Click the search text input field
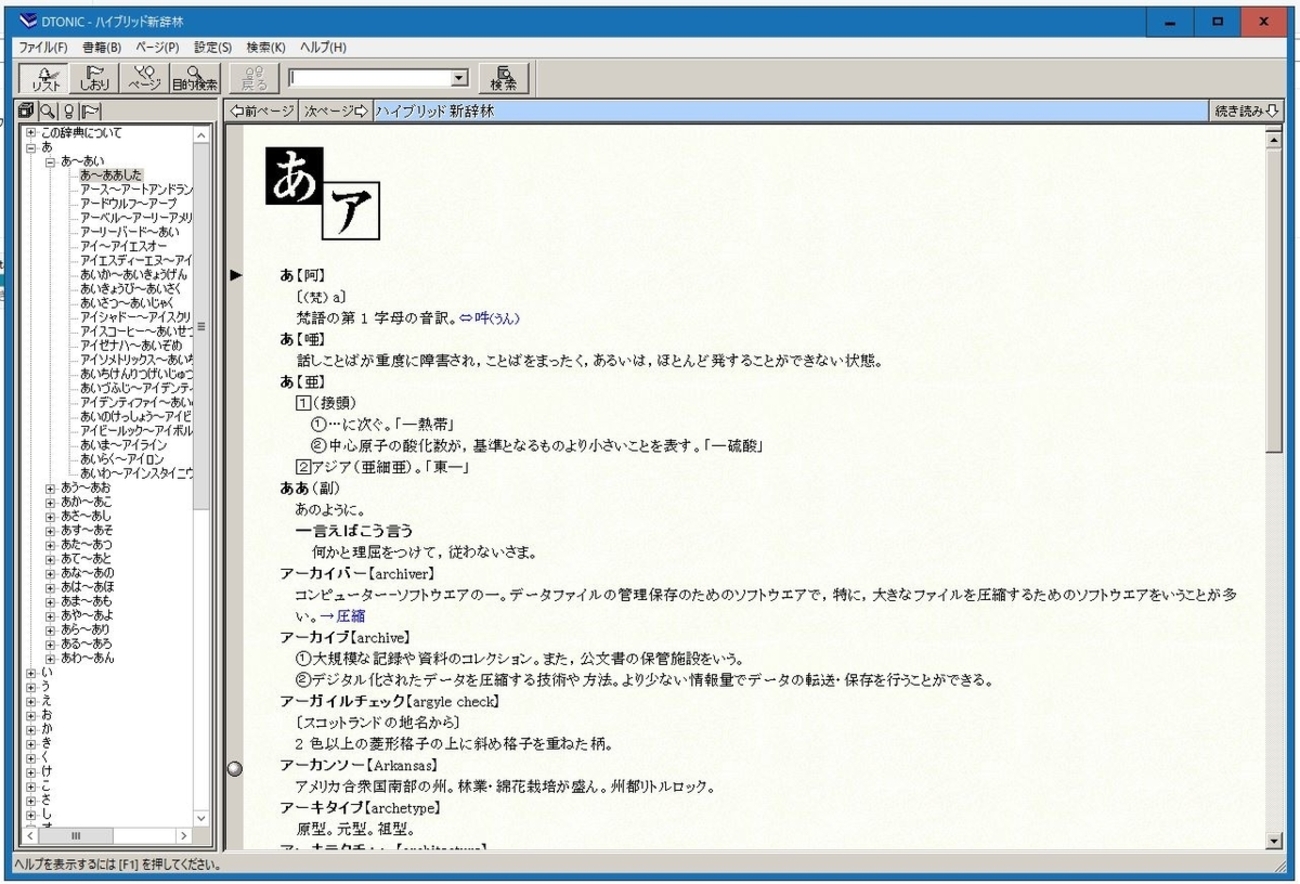Viewport: 1300px width, 884px height. pos(369,78)
